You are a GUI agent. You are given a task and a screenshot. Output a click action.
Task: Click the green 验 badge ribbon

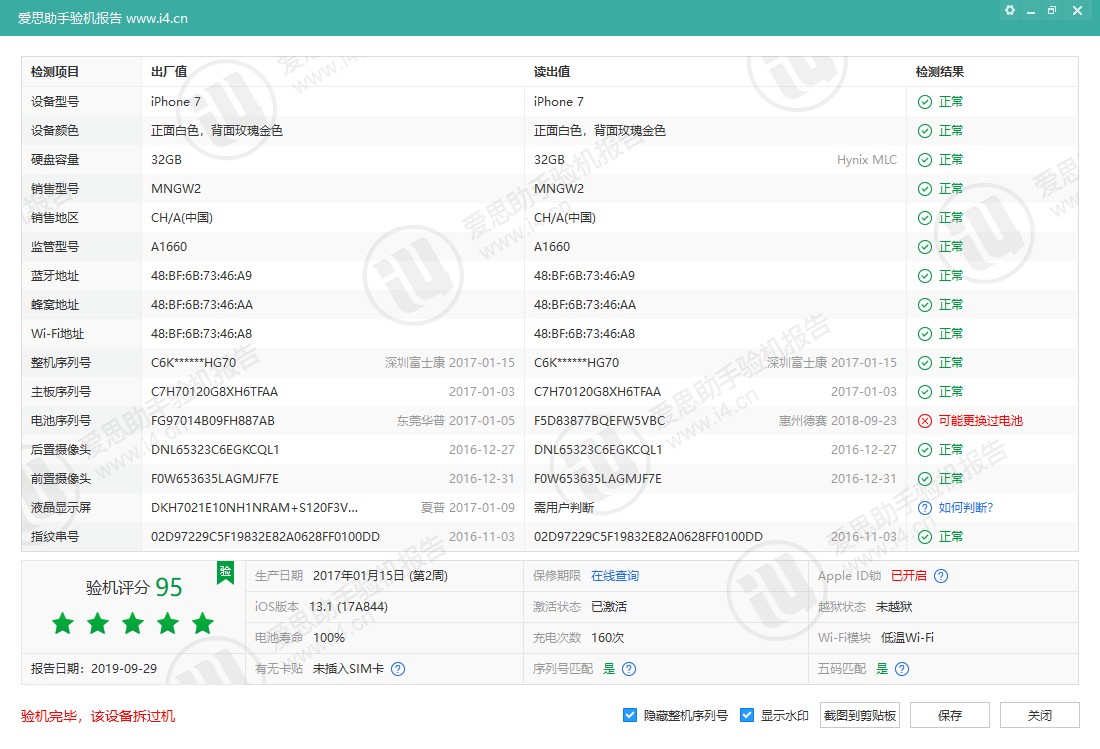point(225,572)
